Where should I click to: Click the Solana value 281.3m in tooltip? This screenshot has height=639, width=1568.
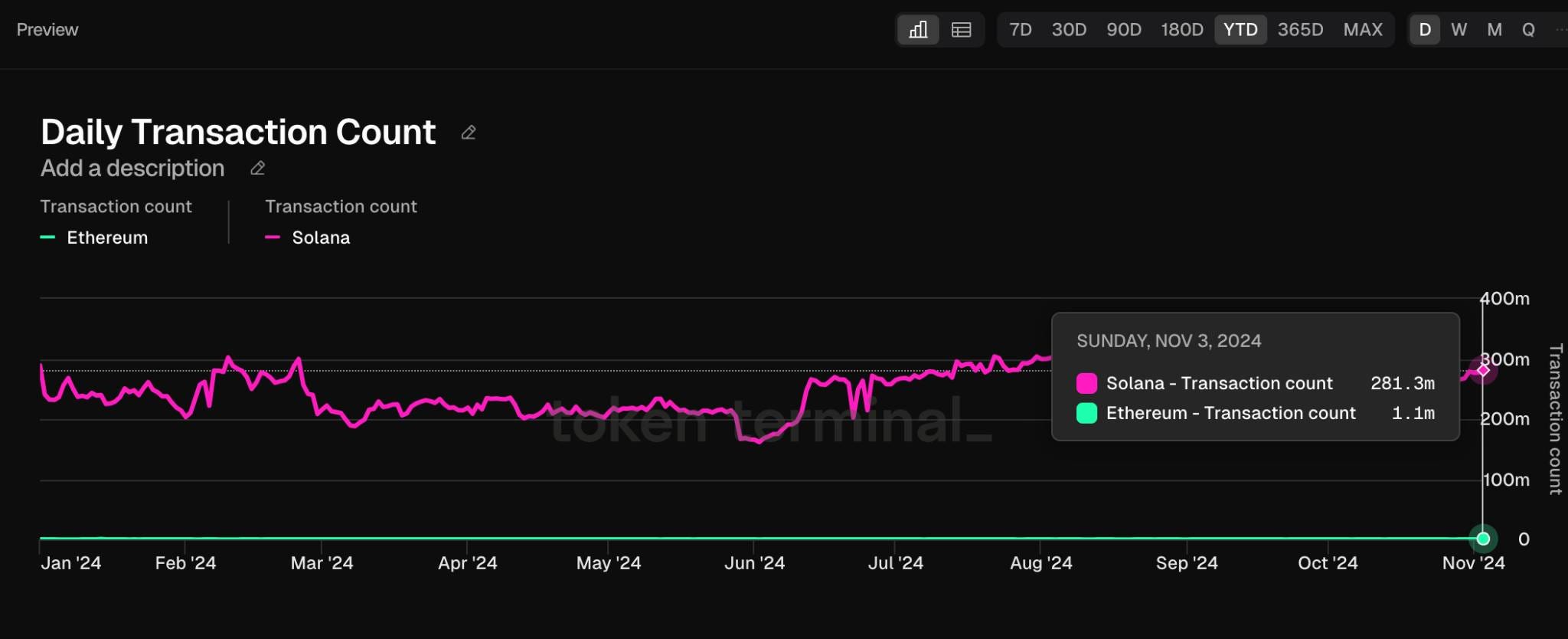coord(1403,383)
